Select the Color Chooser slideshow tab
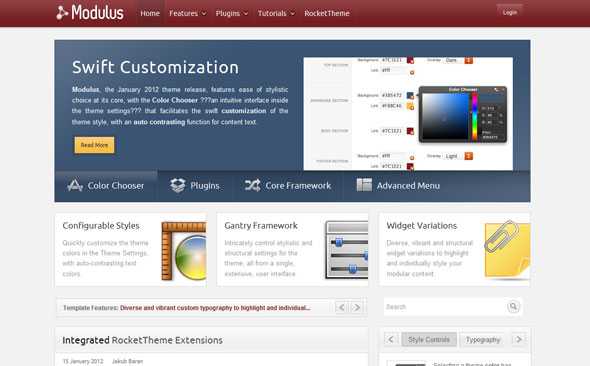Image resolution: width=590 pixels, height=366 pixels. coord(106,185)
